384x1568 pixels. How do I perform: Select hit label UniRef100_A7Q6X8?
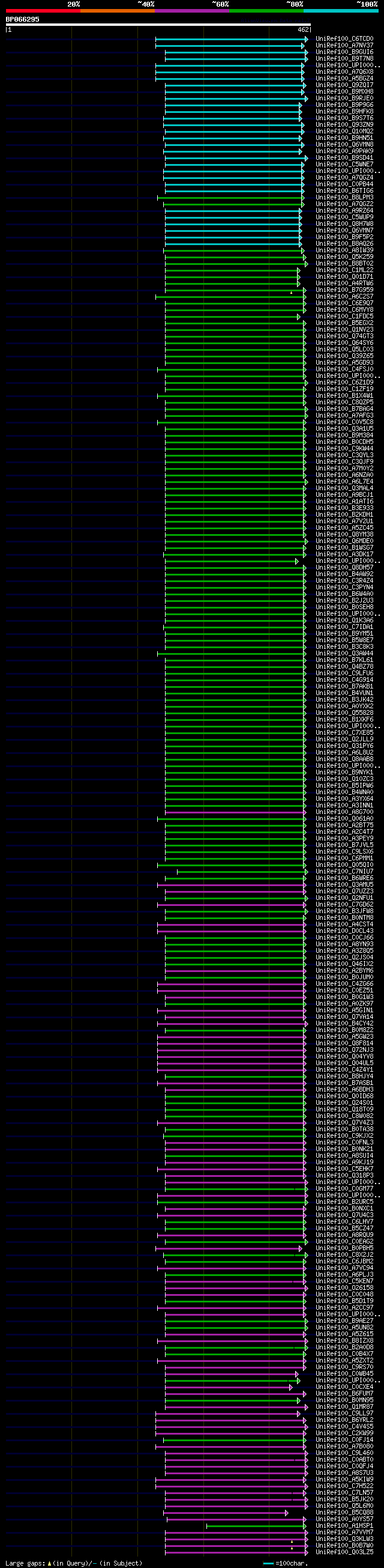344,72
